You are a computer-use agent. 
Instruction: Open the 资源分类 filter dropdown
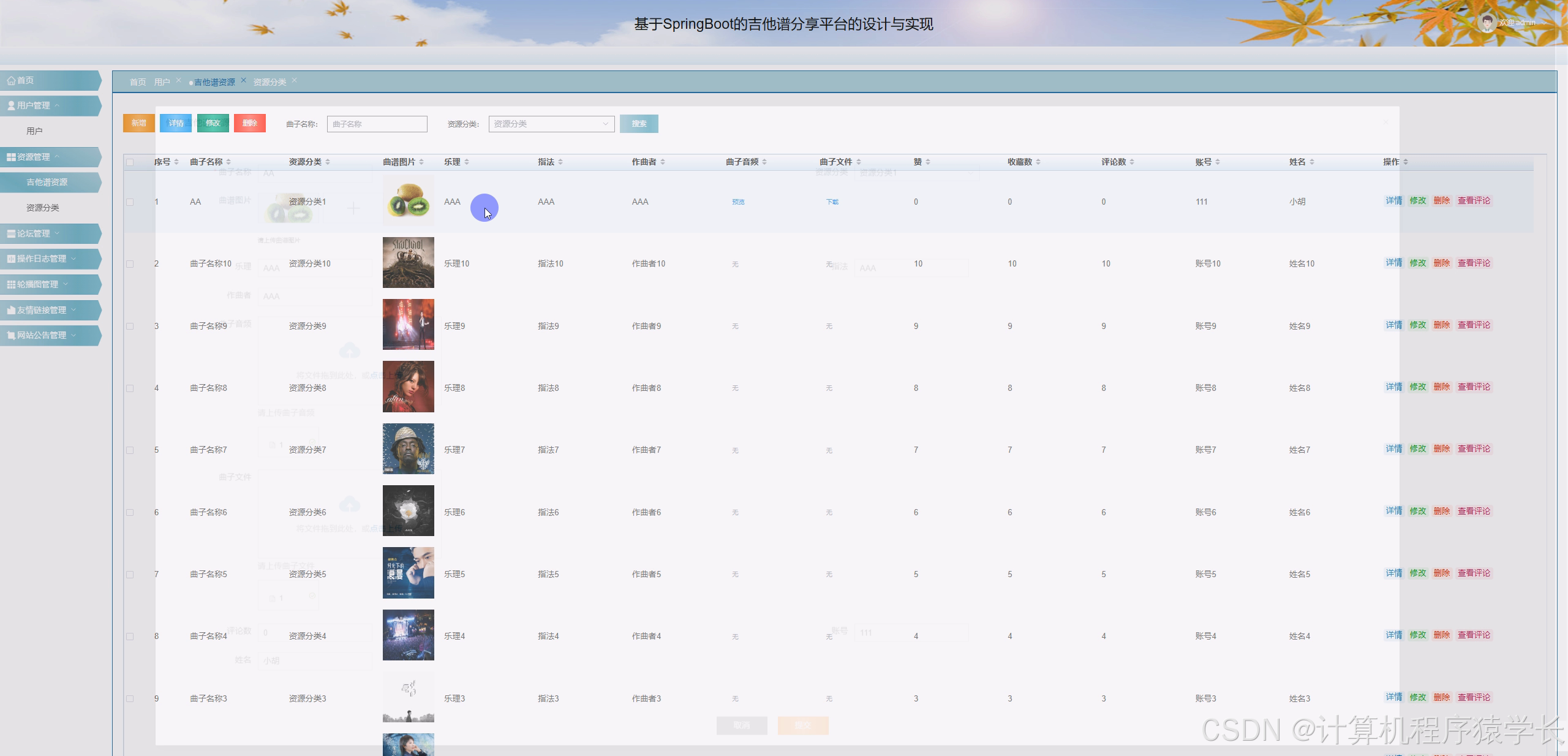tap(551, 124)
